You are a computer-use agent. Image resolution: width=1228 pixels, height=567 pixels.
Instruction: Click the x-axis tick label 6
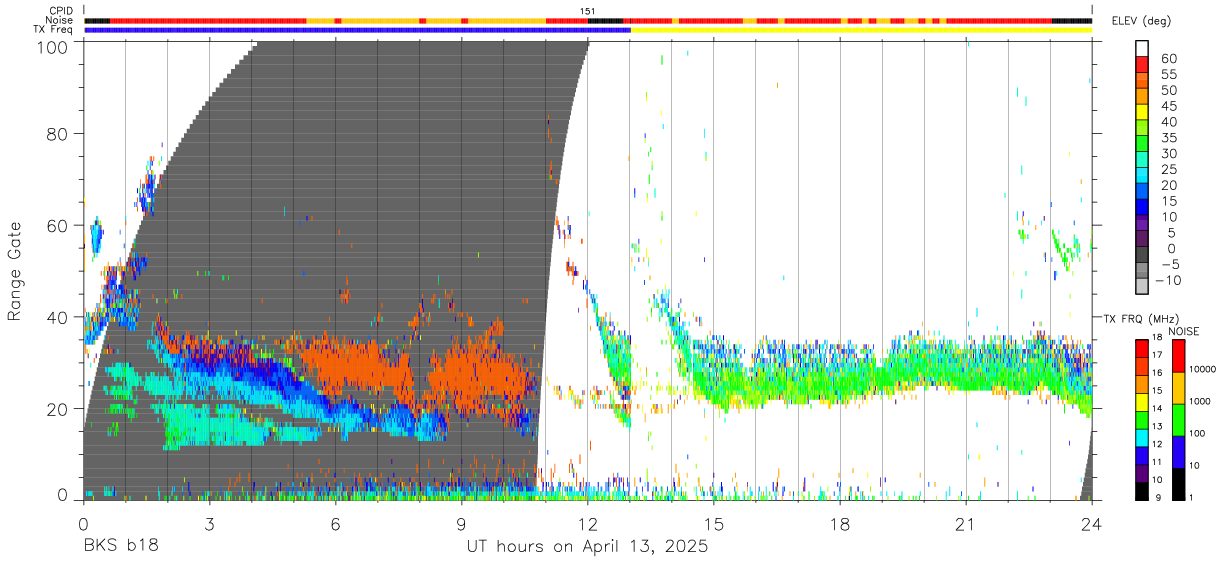[335, 524]
